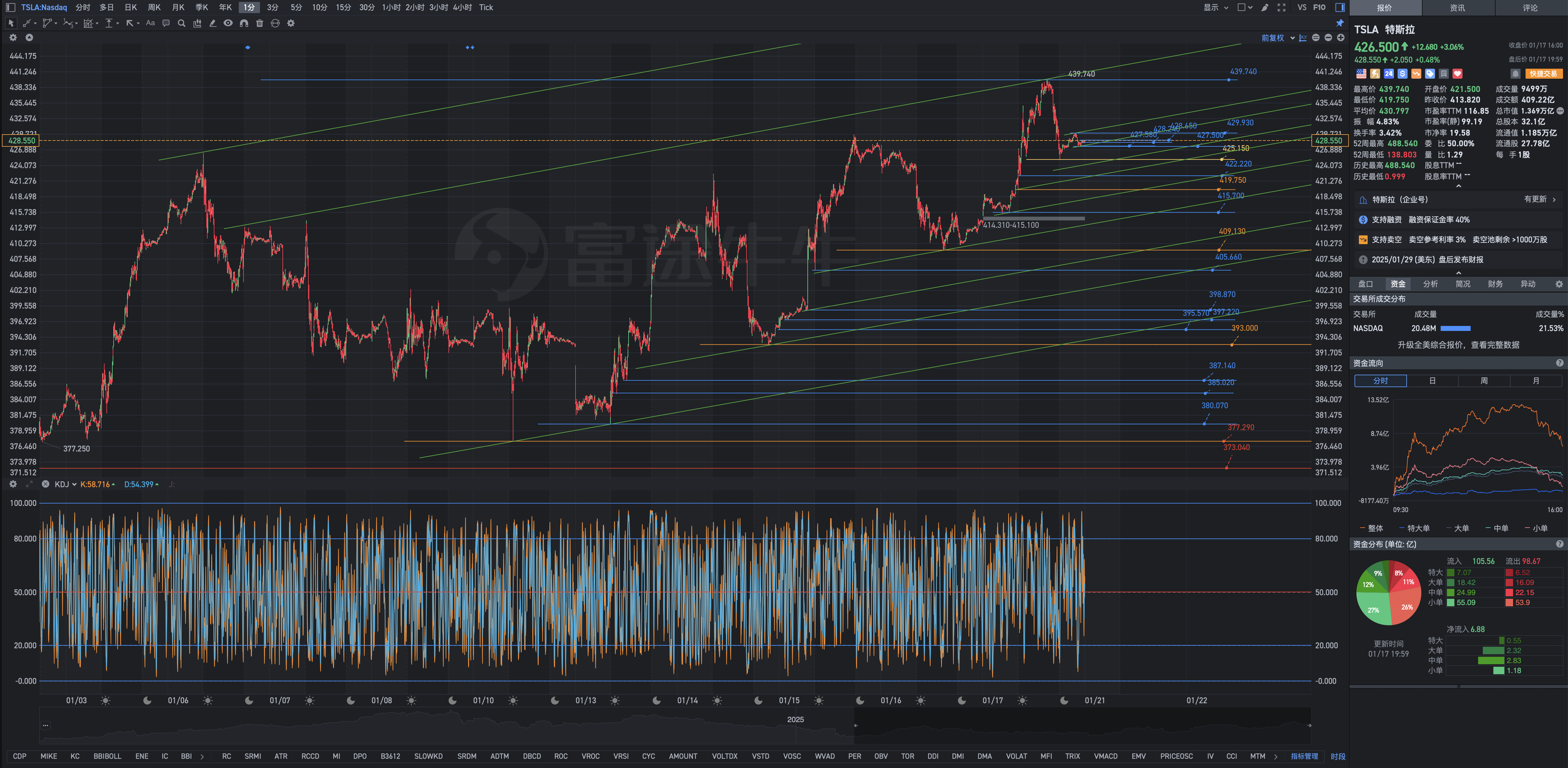Toggle the X,Y coordinate axis icon

point(1303,38)
